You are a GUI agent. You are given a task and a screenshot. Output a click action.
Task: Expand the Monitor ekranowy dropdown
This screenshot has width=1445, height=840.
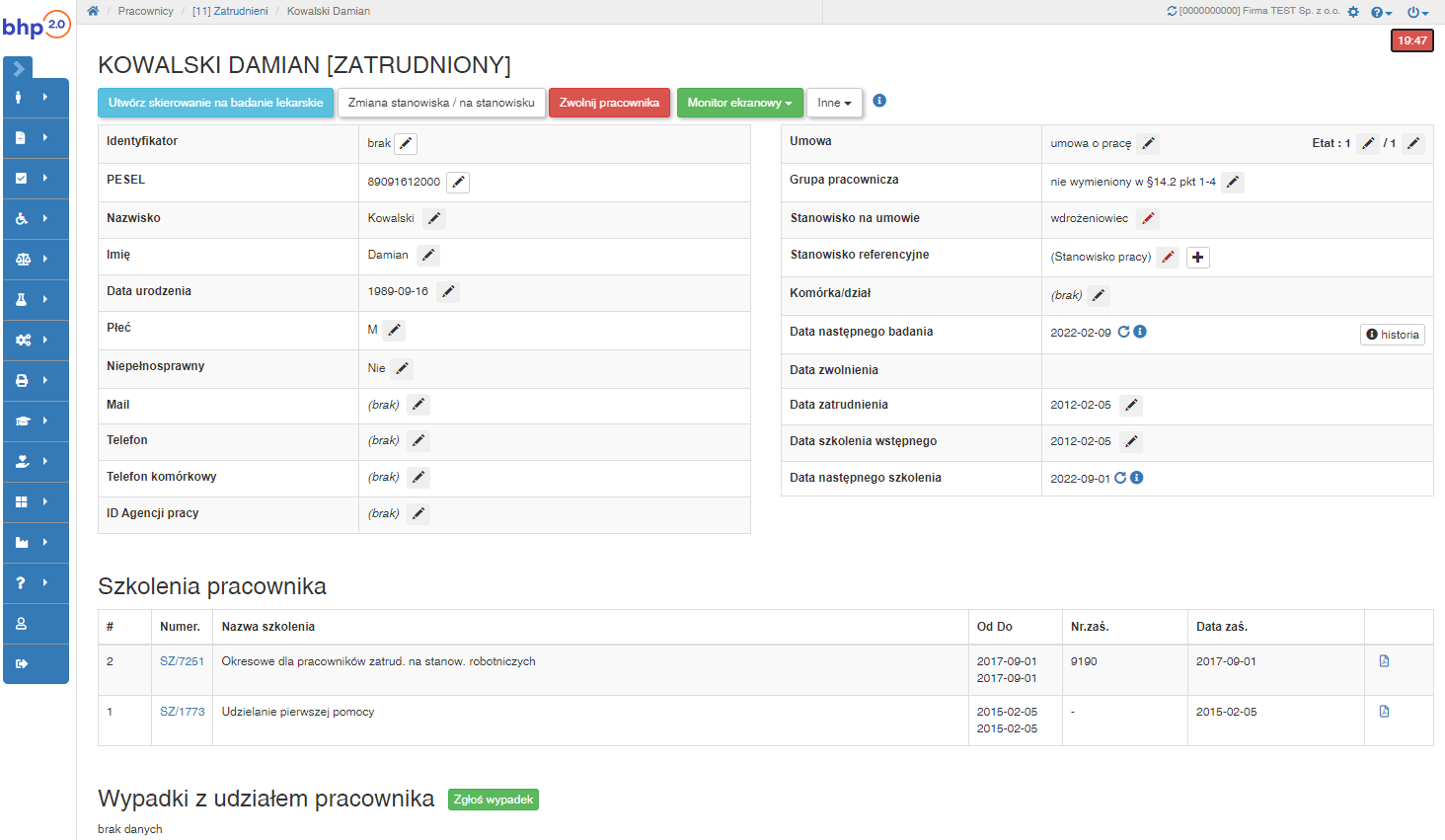(739, 103)
